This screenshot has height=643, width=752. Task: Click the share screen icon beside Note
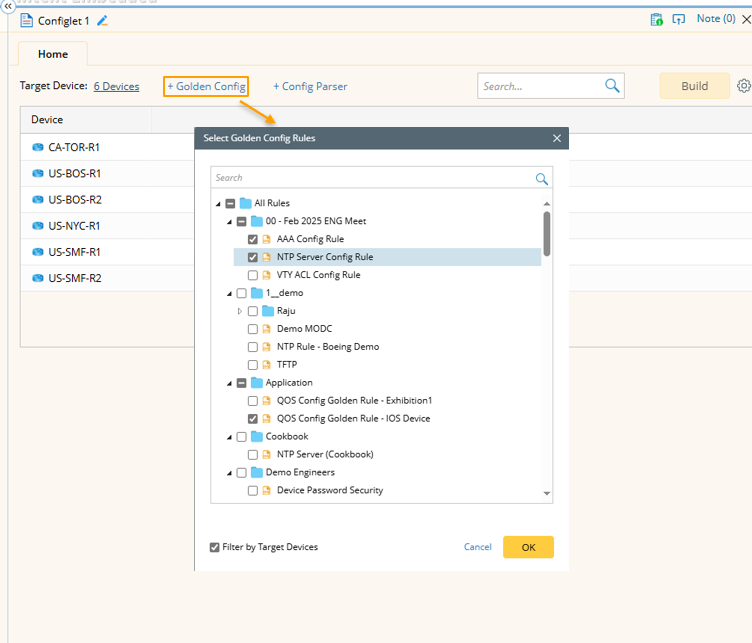pyautogui.click(x=679, y=19)
